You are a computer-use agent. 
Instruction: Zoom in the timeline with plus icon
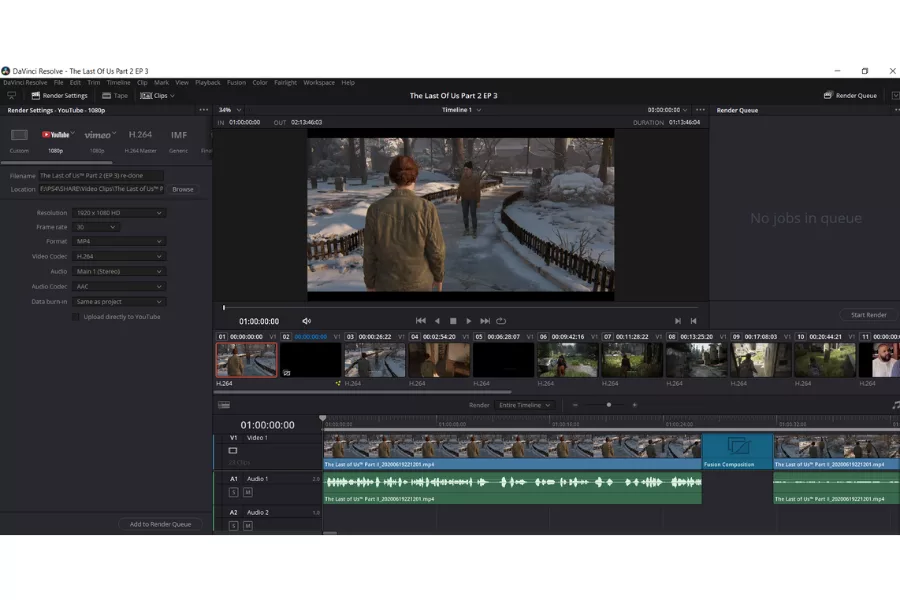pos(634,405)
